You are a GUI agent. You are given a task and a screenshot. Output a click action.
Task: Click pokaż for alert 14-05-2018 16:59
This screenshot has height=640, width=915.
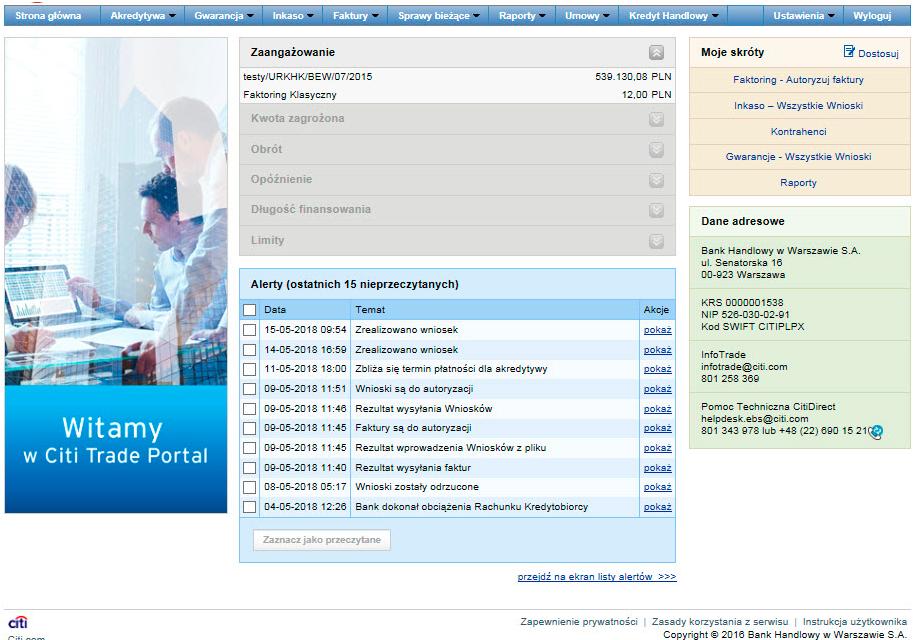(x=658, y=350)
